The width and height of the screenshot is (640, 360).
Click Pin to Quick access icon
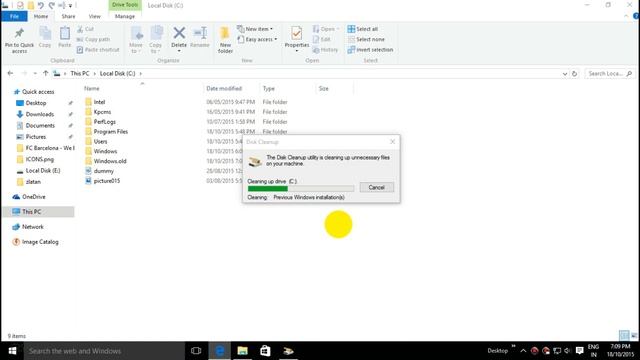19,33
